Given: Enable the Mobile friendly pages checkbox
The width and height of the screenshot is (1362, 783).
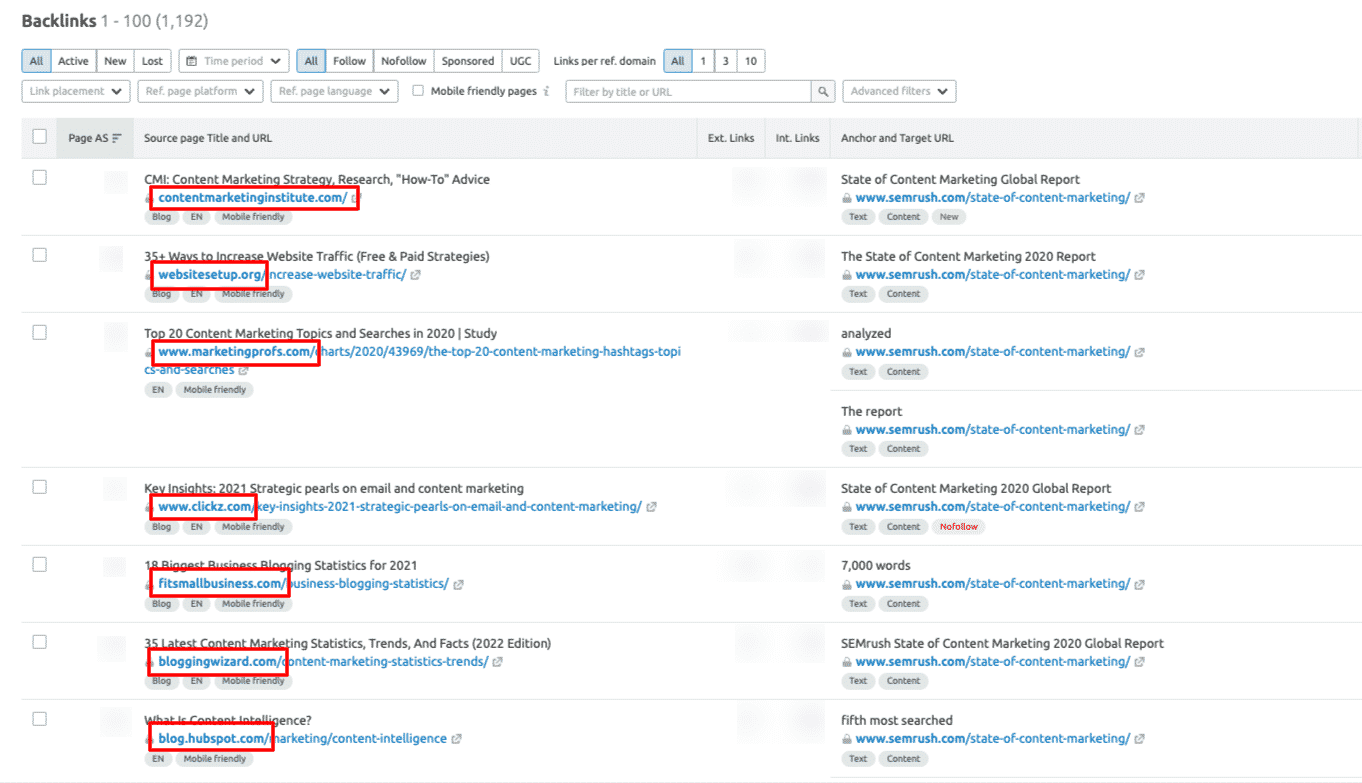Looking at the screenshot, I should pyautogui.click(x=419, y=91).
